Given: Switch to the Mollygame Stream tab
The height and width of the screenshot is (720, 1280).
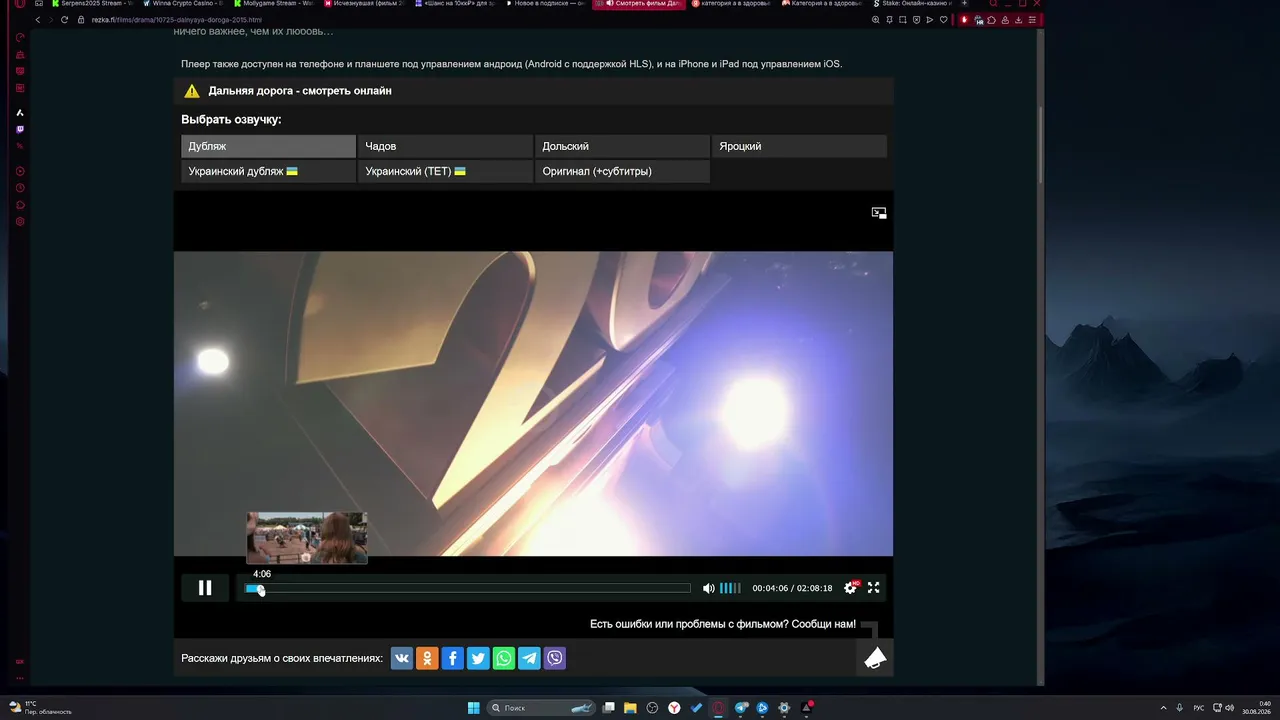Looking at the screenshot, I should 274,4.
